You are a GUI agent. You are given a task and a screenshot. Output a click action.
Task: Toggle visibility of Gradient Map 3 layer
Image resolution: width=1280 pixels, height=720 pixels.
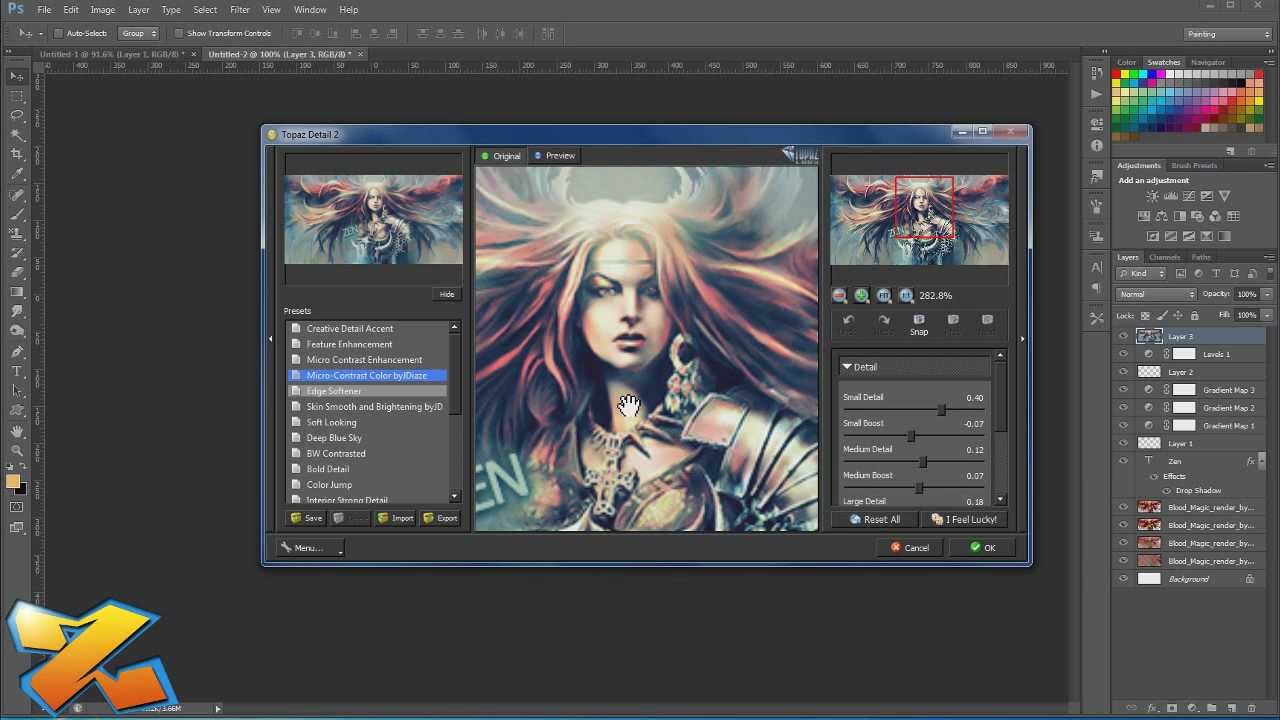click(1123, 390)
